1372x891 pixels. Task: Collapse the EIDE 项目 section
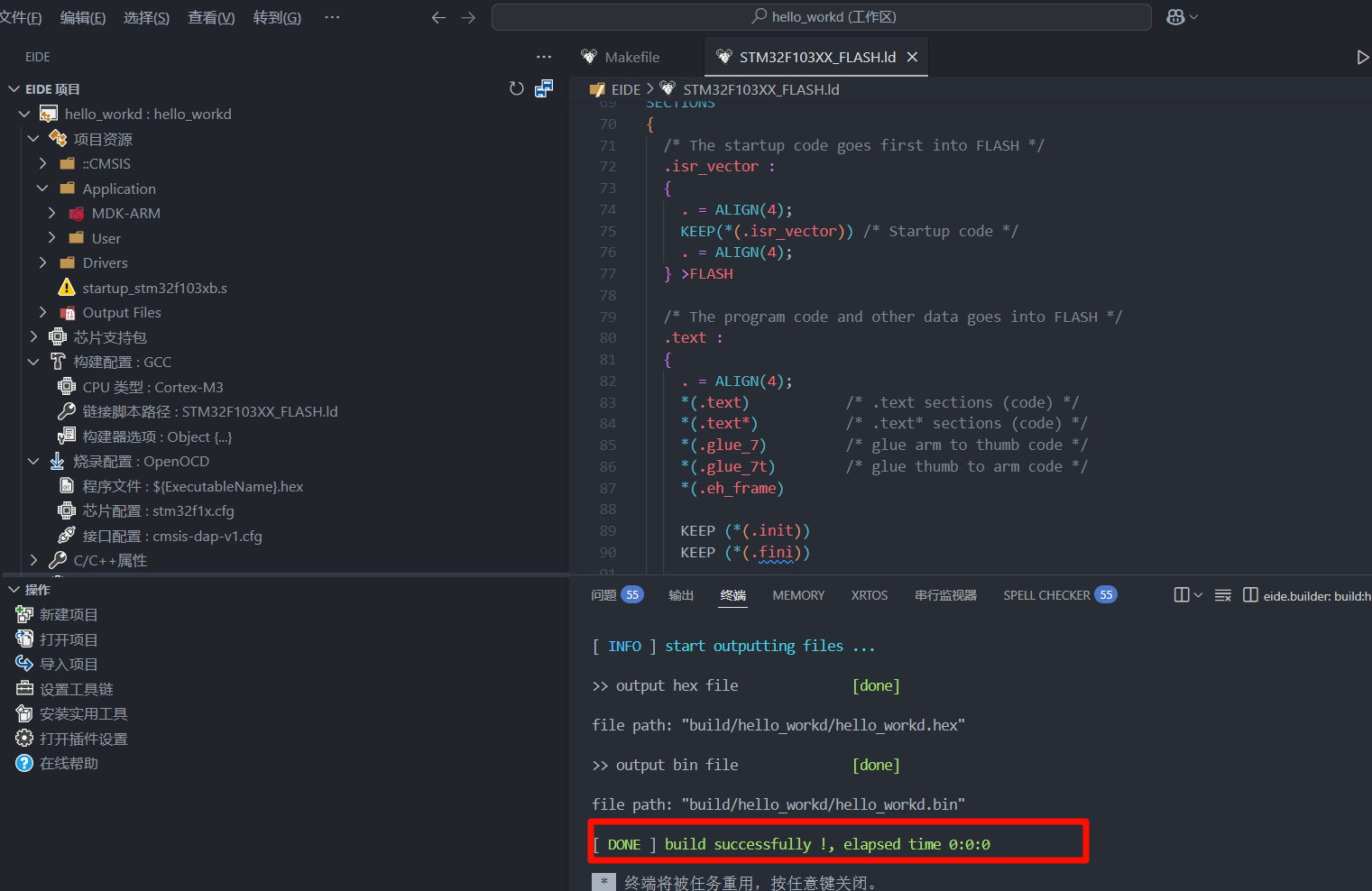(14, 89)
